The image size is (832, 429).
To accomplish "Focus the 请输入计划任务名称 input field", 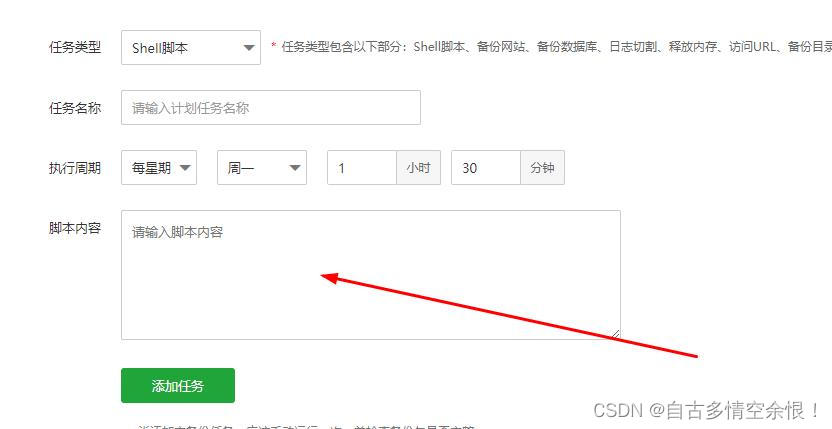I will coord(271,108).
